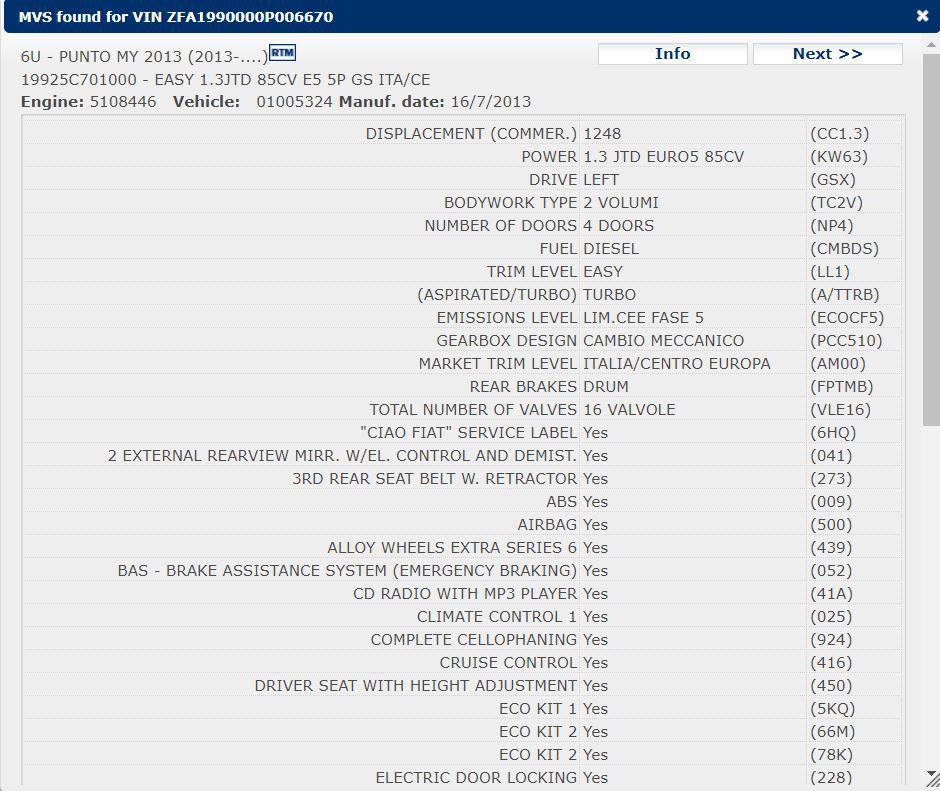Select 'ITALIA/CENTRO EUROPA' market value
The width and height of the screenshot is (940, 791).
coord(676,363)
